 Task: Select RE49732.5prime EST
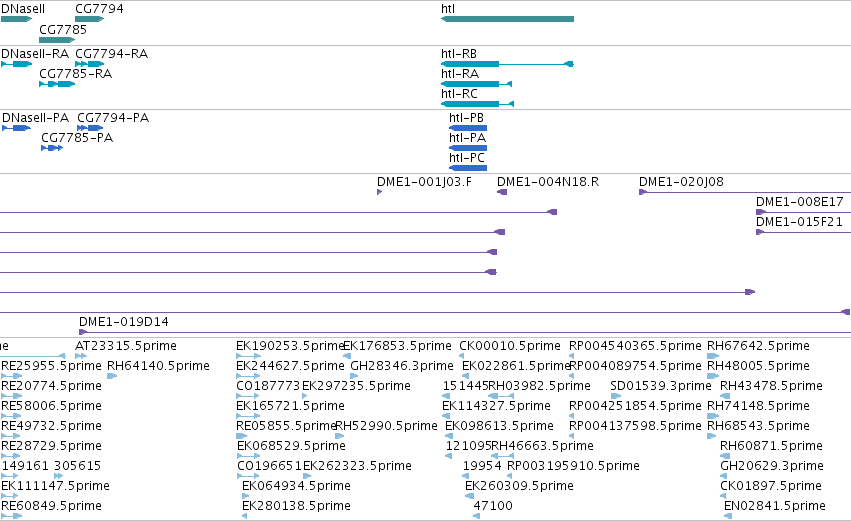[10, 436]
